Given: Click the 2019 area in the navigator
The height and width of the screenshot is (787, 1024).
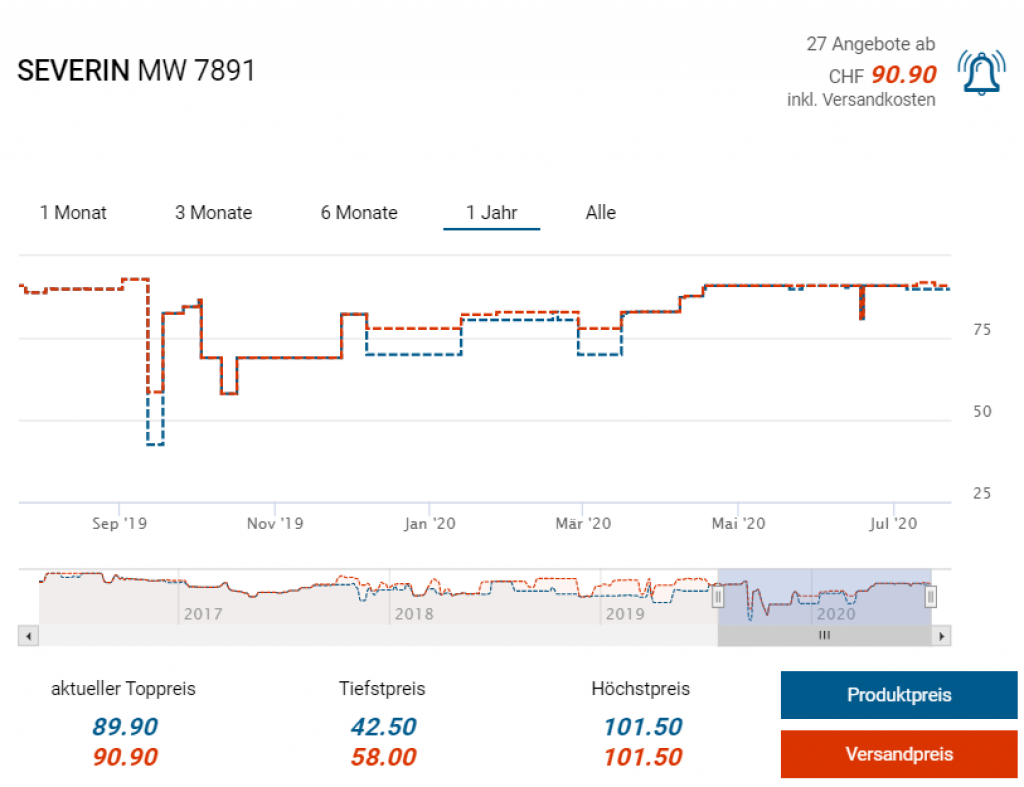Looking at the screenshot, I should 625,614.
